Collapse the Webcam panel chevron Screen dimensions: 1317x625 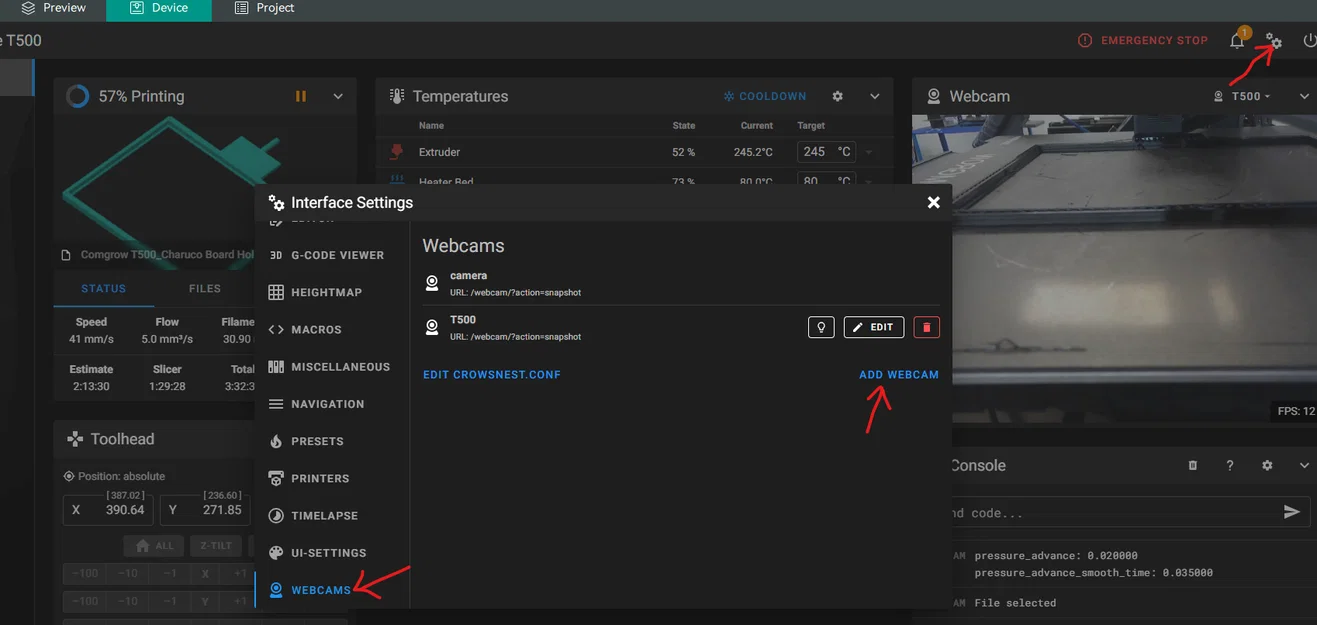point(1305,96)
